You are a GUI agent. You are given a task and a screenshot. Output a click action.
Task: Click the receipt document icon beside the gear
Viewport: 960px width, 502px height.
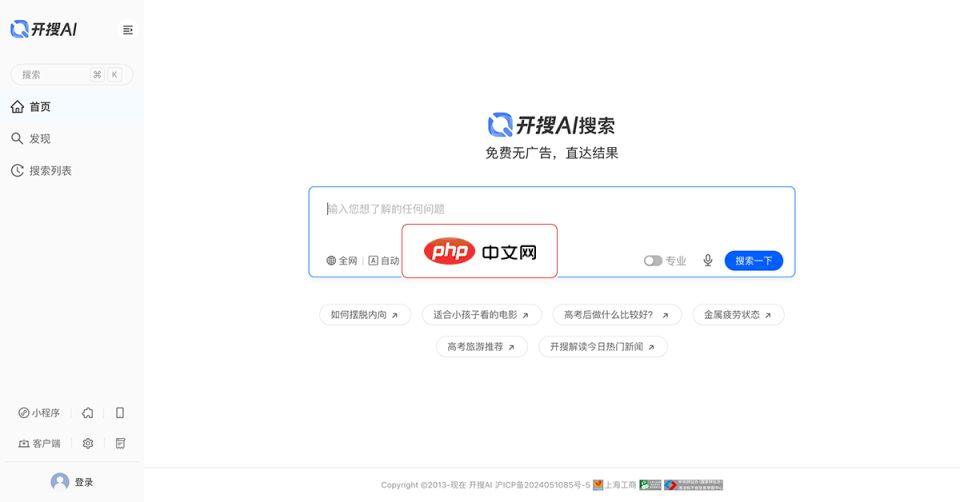[120, 443]
